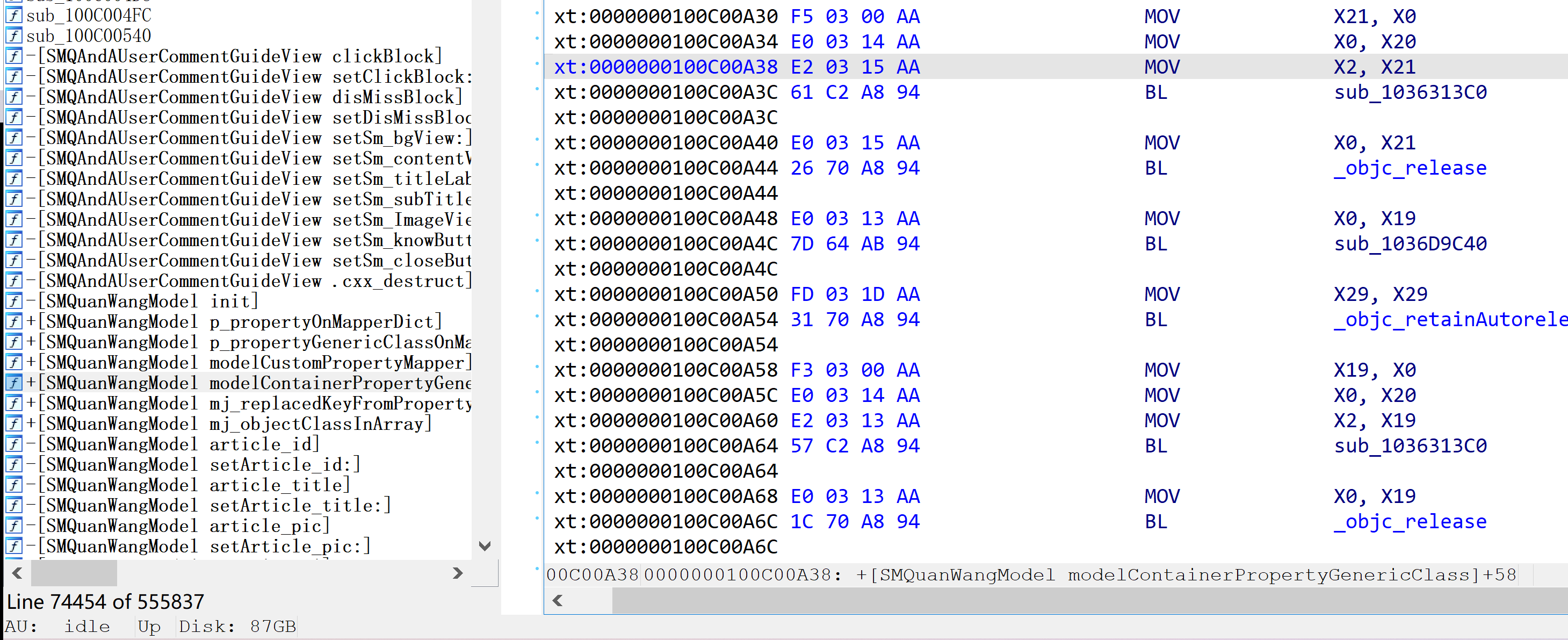Select -[SMQuanWangModel setArticle_title:] in functions list
Viewport: 1568px width, 640px height.
point(218,506)
